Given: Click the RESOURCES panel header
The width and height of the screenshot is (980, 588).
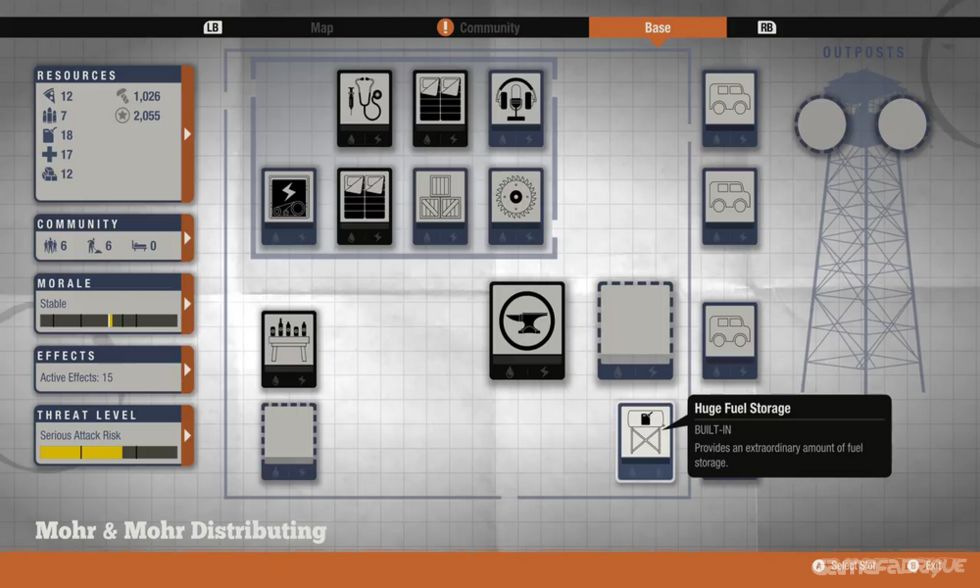Looking at the screenshot, I should coord(108,75).
